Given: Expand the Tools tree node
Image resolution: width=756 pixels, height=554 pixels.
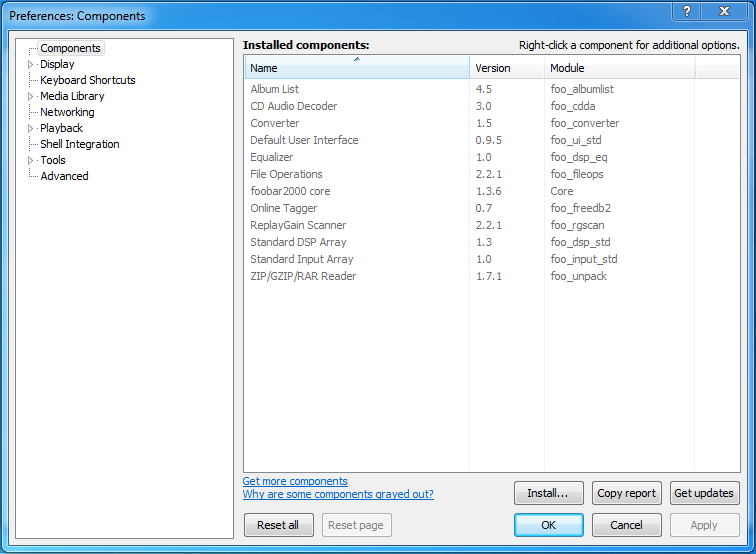Looking at the screenshot, I should click(30, 160).
